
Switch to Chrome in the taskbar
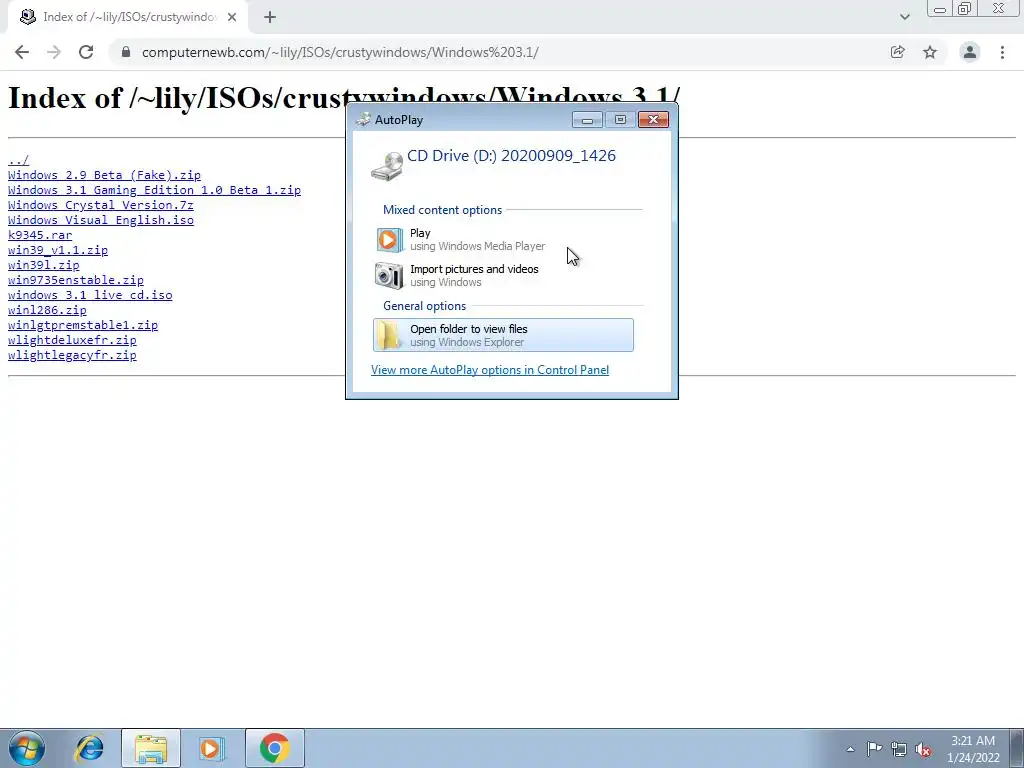pos(274,748)
